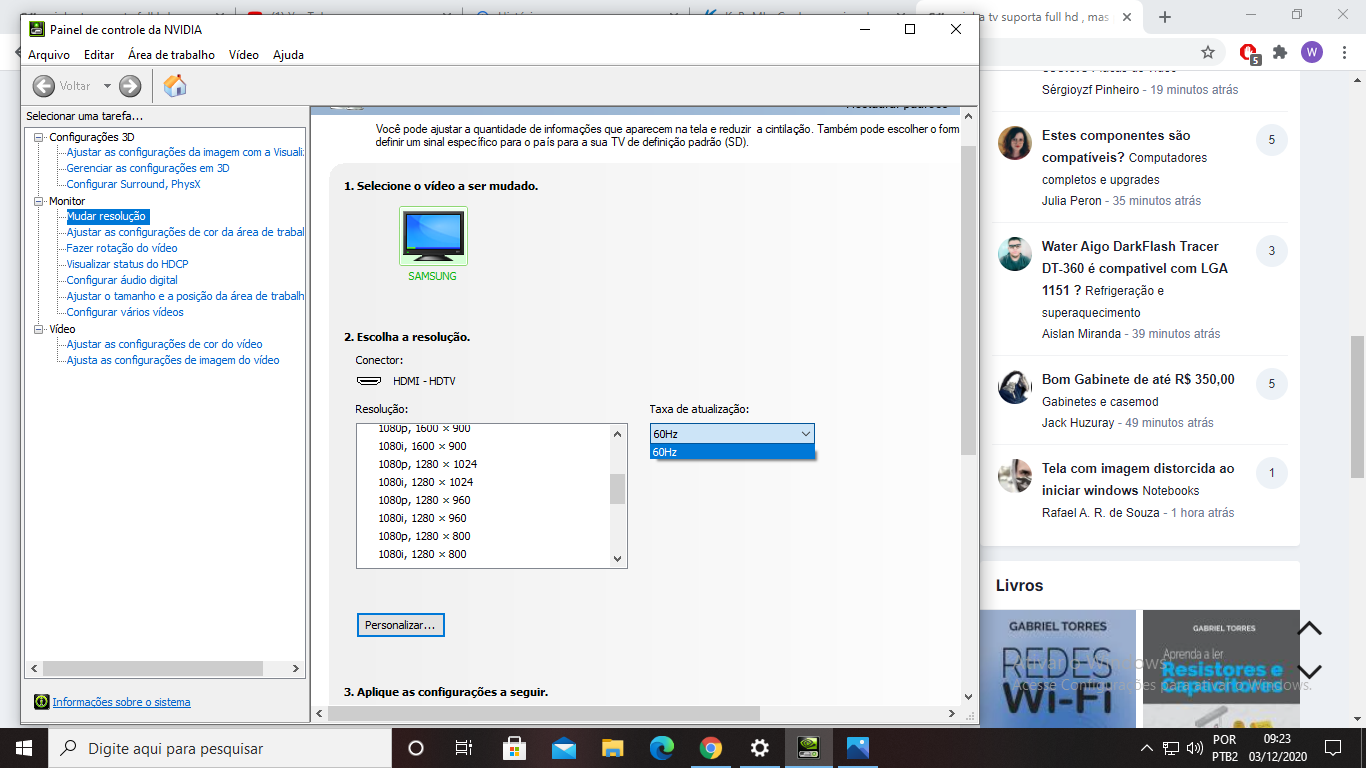Click the Voltar back arrow icon

44,86
